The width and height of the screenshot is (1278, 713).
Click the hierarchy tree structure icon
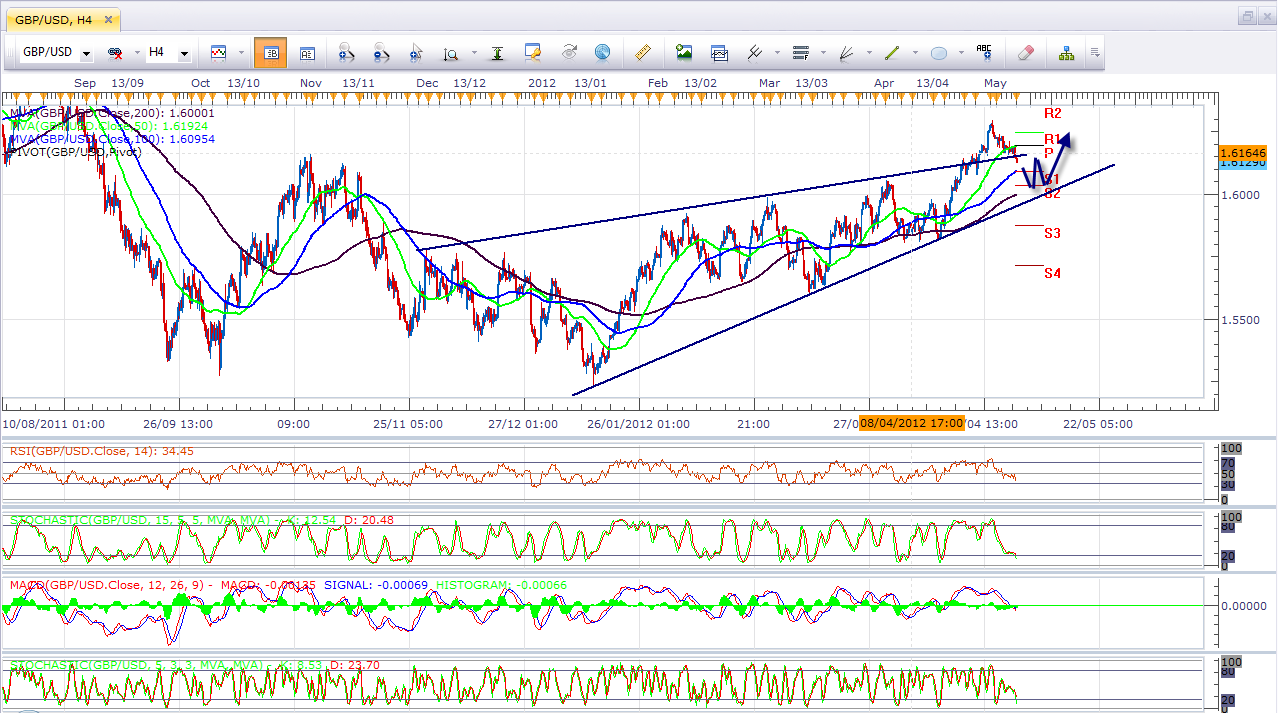coord(1066,52)
